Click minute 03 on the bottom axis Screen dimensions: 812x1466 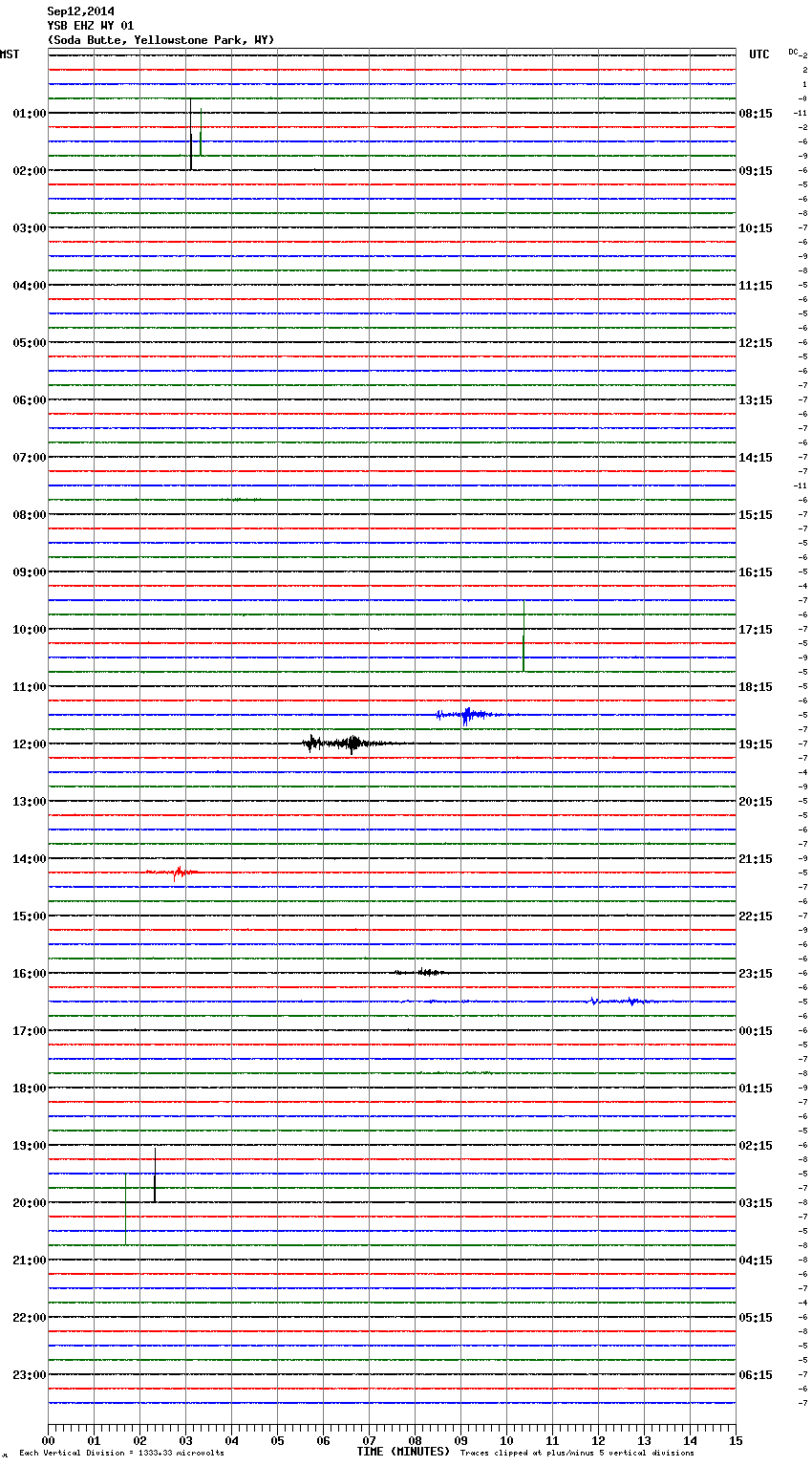click(185, 1441)
